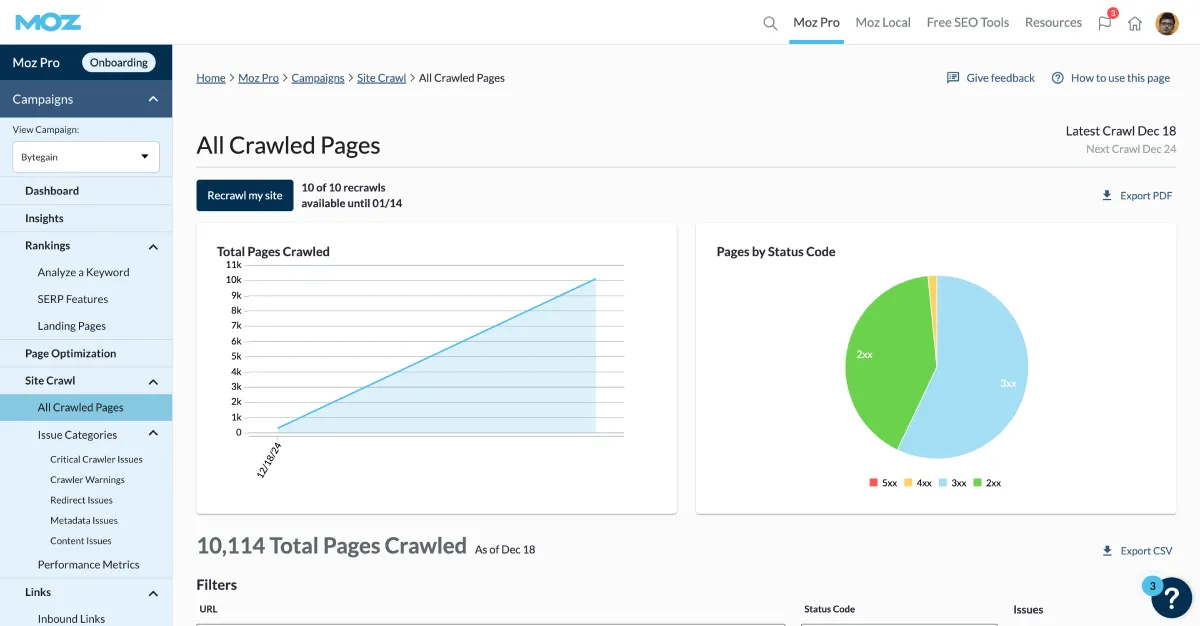Screen dimensions: 1200x626
Task: Open the search magnifier in the top navigation
Action: pos(769,22)
